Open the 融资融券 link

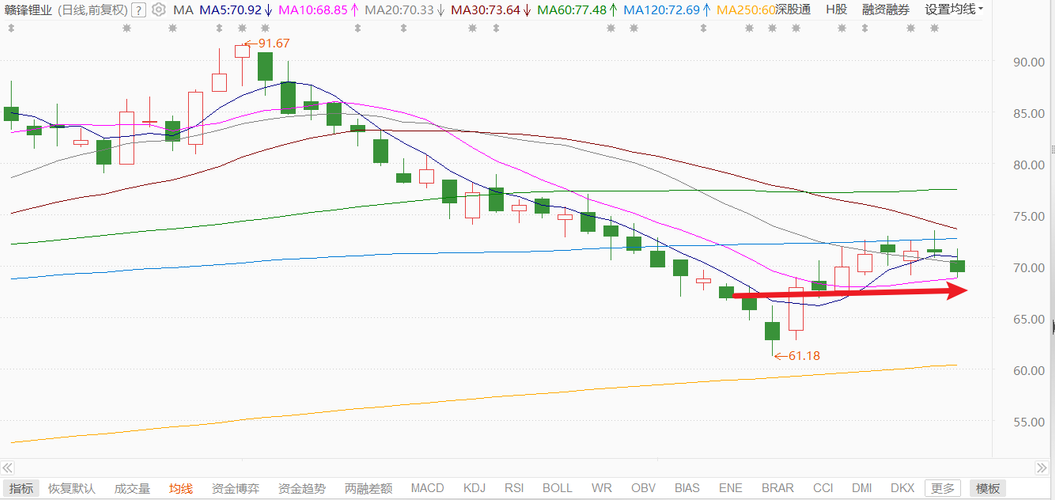pos(885,10)
